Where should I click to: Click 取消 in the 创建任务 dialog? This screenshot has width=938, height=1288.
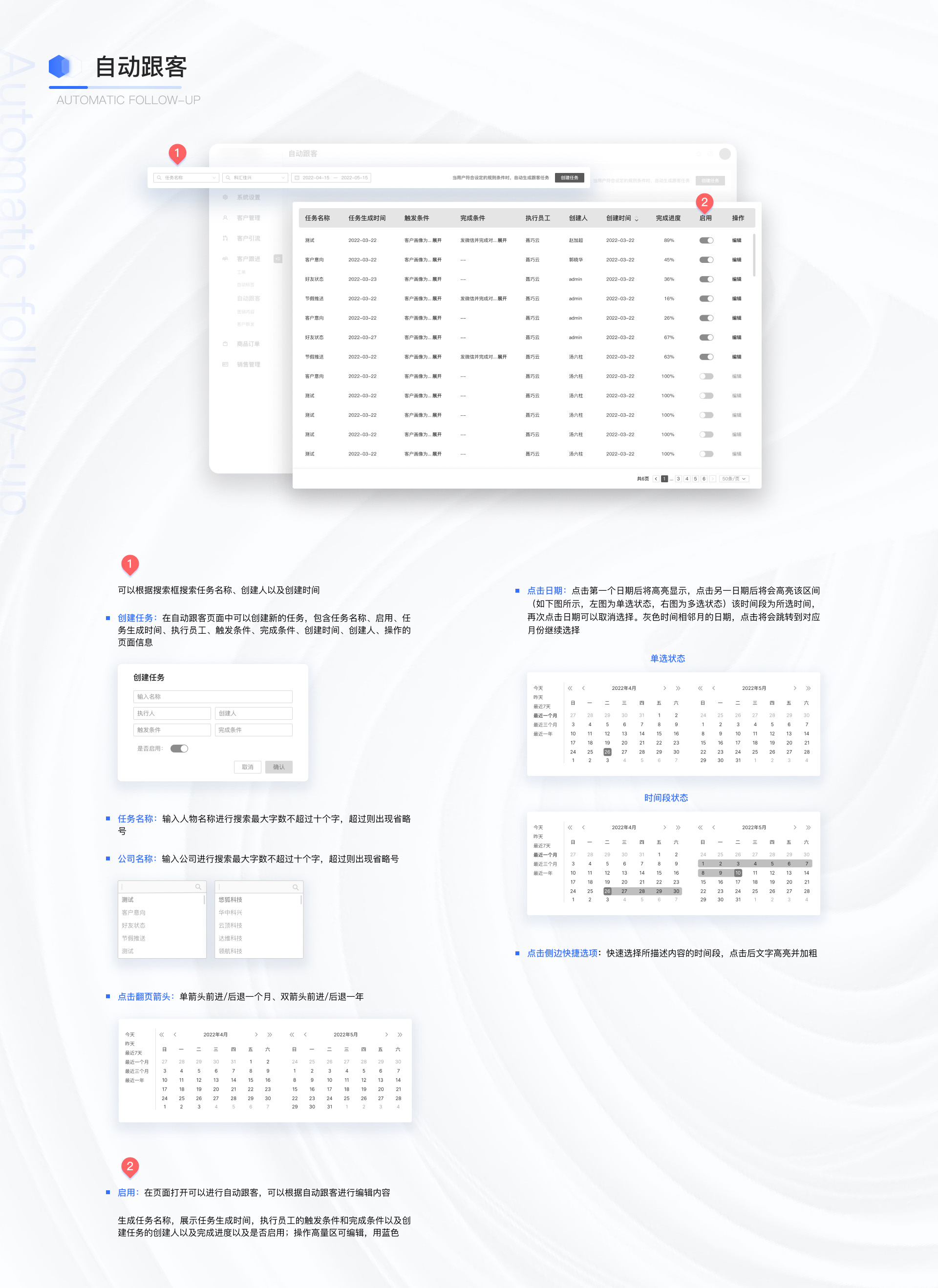tap(248, 767)
